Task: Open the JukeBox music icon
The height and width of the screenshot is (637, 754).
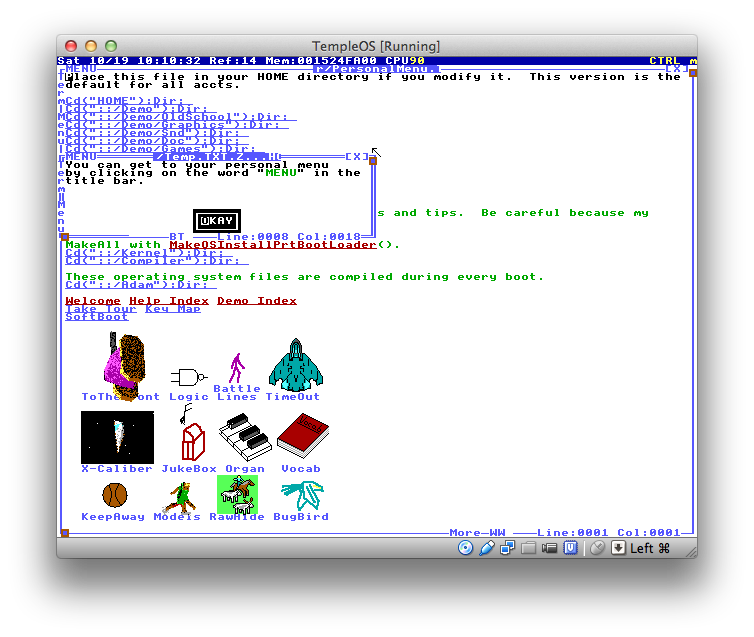Action: tap(190, 438)
